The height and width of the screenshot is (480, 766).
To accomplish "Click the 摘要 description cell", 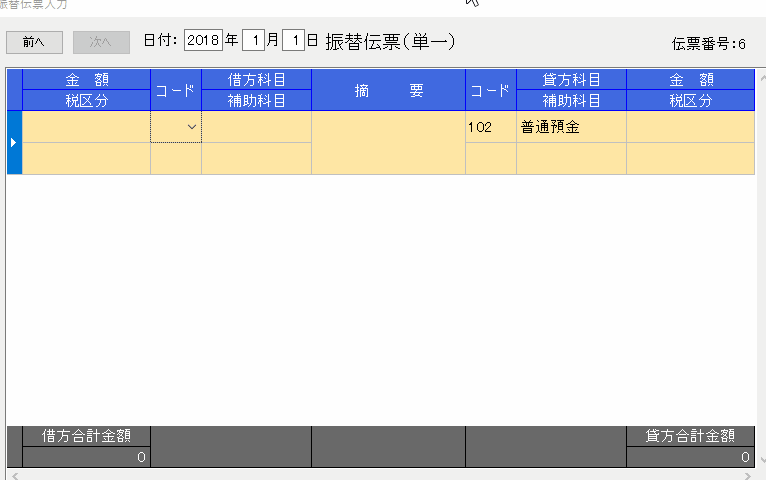I will (388, 143).
